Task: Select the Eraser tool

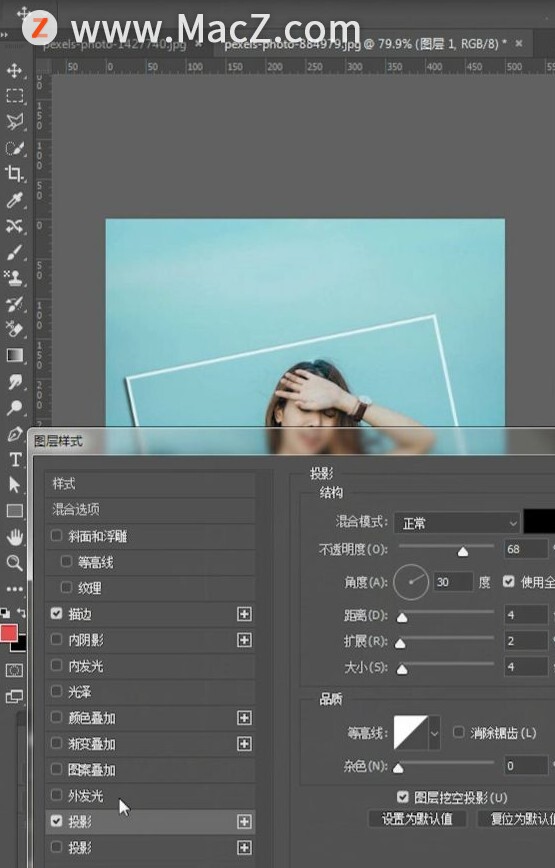Action: coord(14,329)
